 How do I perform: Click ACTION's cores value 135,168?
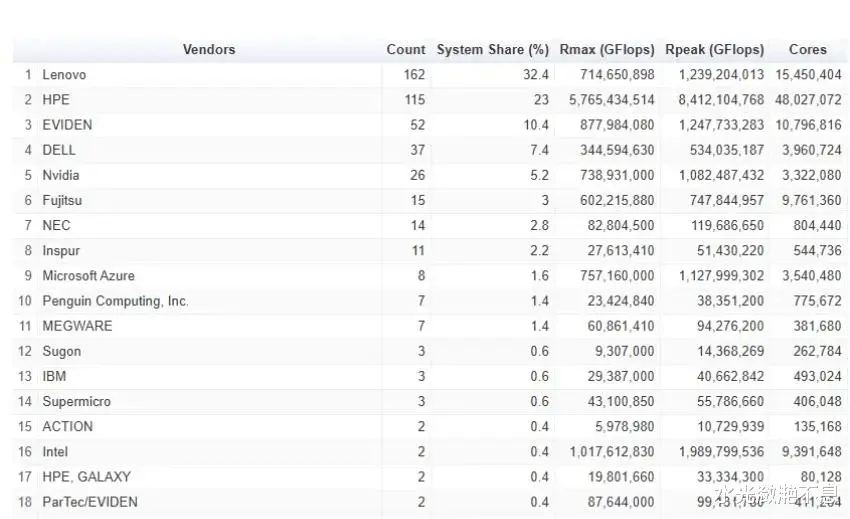pyautogui.click(x=818, y=426)
